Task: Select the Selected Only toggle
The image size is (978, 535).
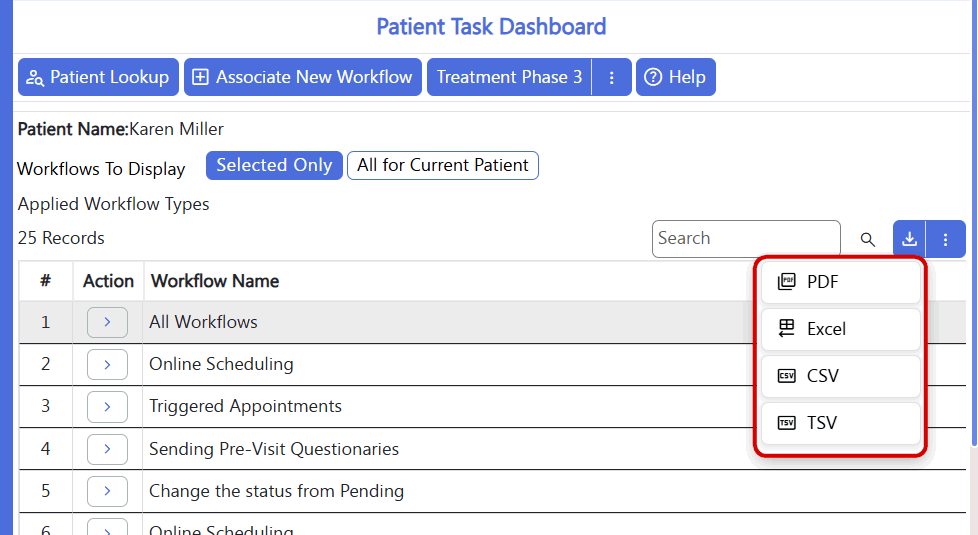Action: 274,165
